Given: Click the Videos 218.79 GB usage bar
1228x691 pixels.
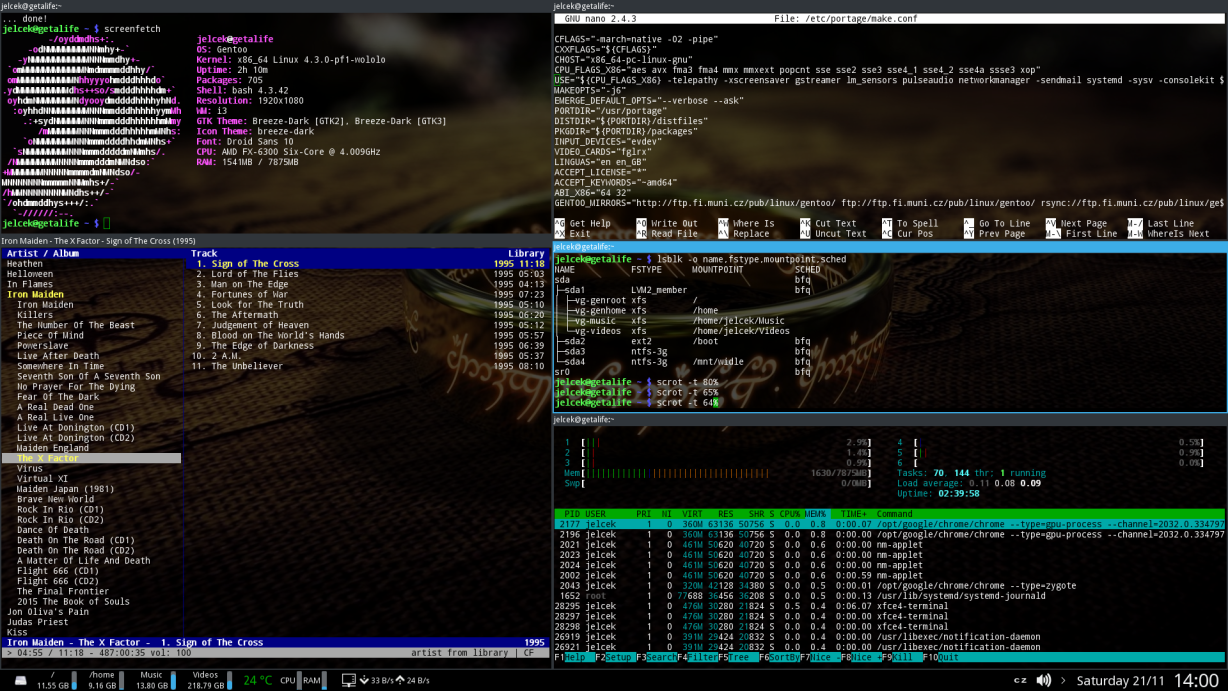Looking at the screenshot, I should 230,681.
